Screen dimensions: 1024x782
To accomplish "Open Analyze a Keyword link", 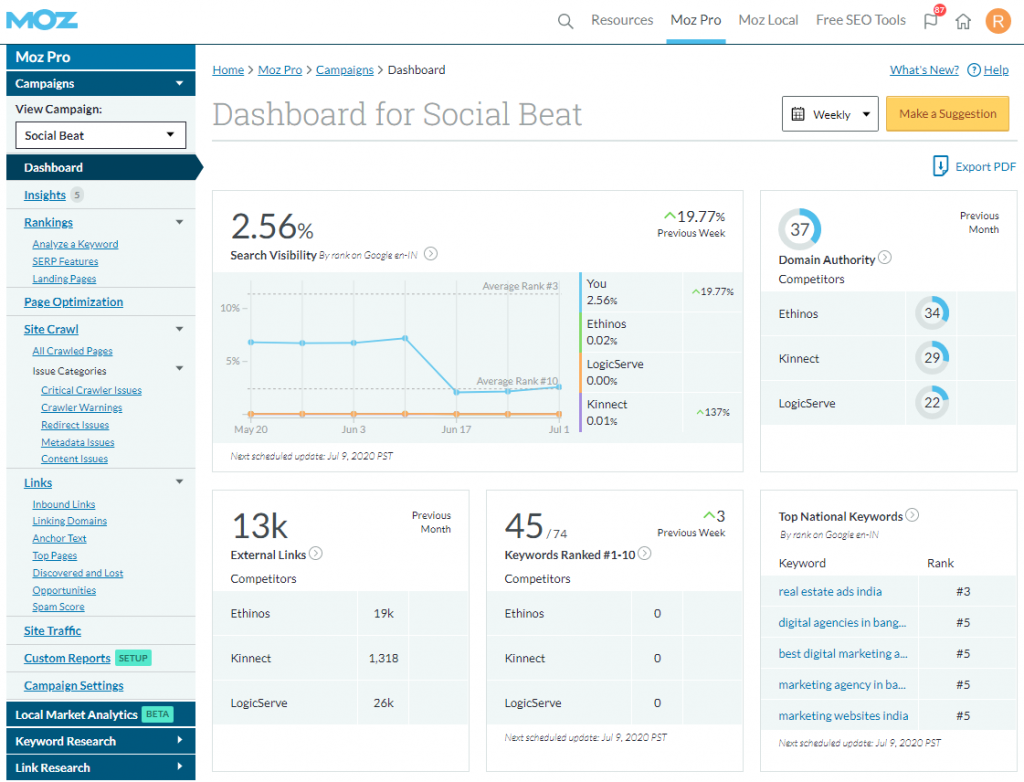I will pos(75,244).
